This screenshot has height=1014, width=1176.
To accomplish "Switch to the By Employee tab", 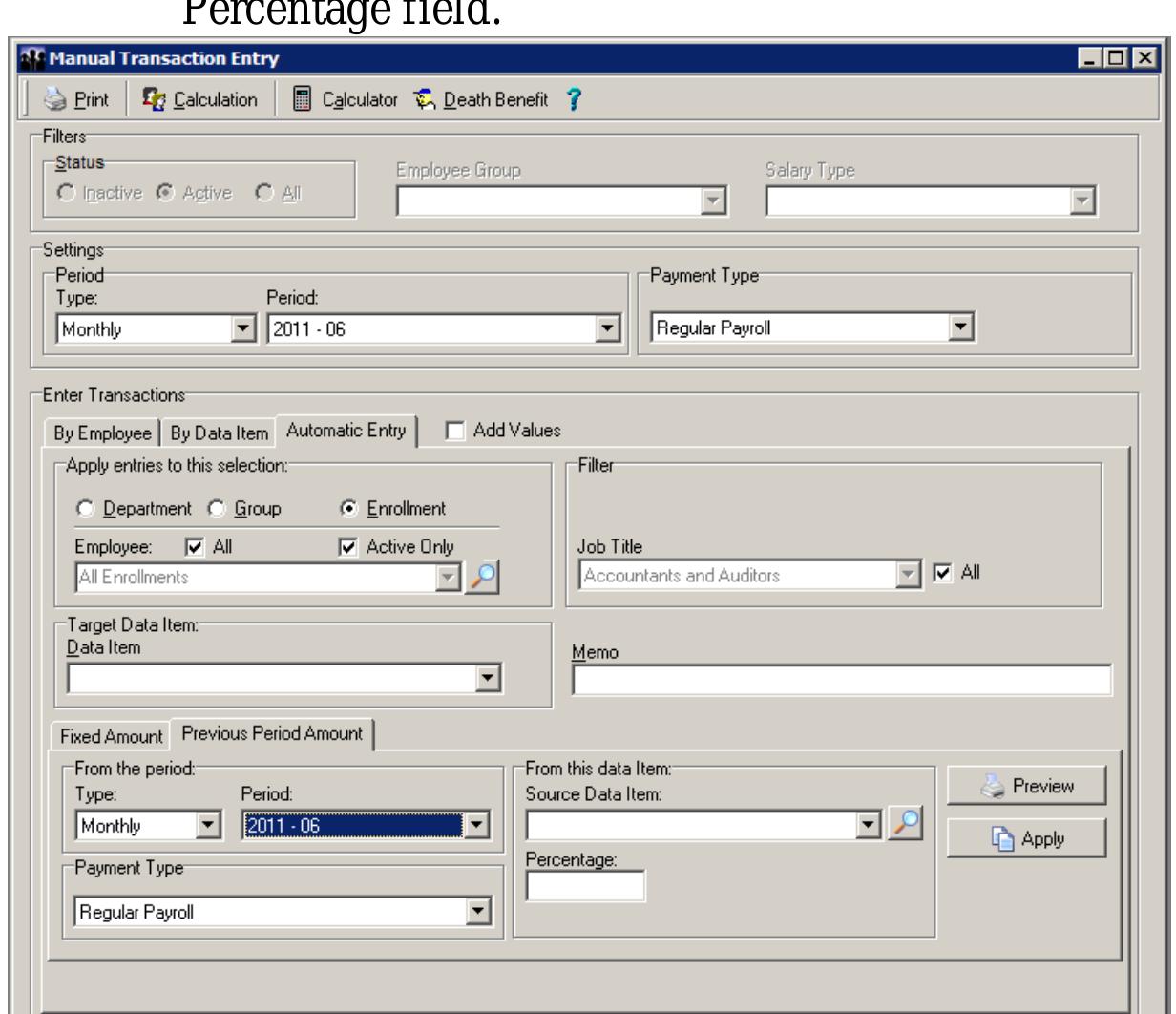I will tap(101, 433).
